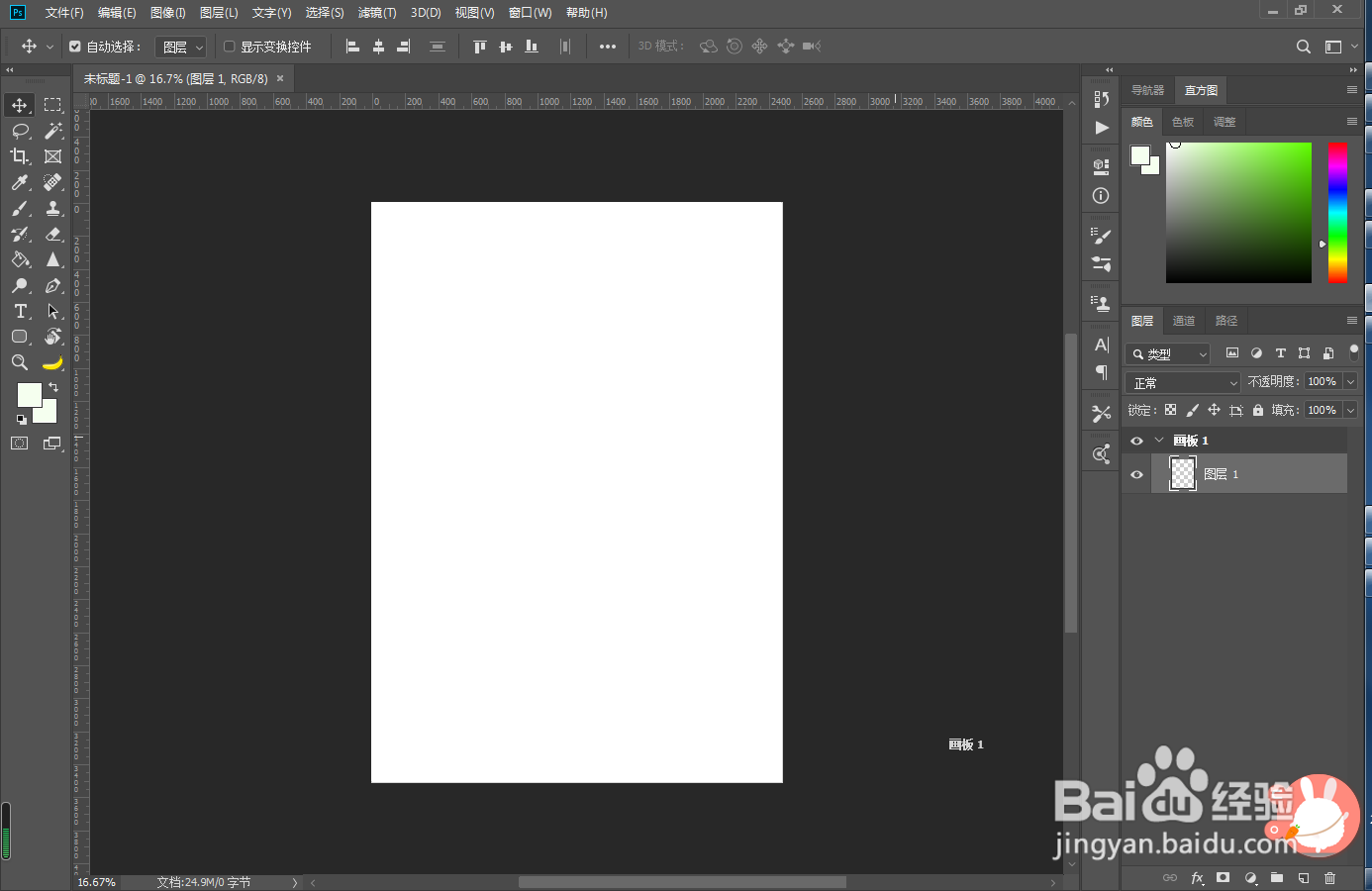Toggle lock position icon
The image size is (1372, 891).
1214,410
